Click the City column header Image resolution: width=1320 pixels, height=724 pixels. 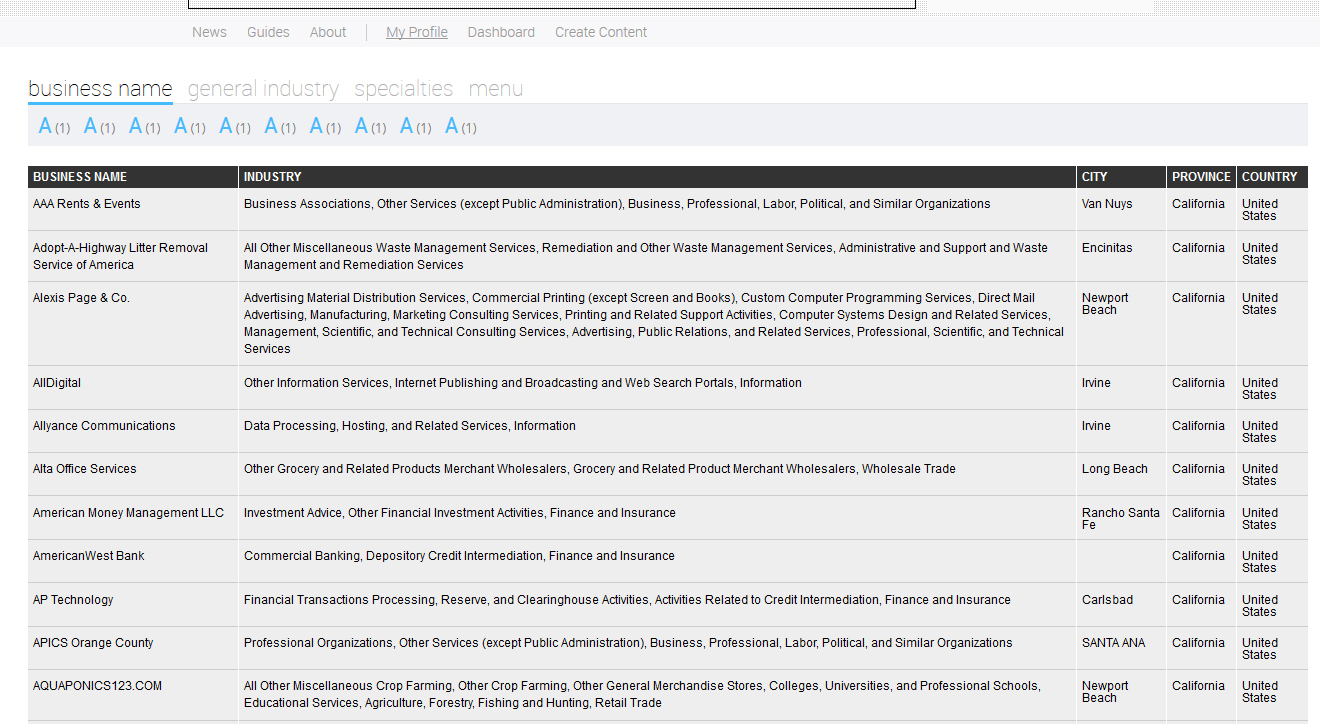coord(1094,177)
